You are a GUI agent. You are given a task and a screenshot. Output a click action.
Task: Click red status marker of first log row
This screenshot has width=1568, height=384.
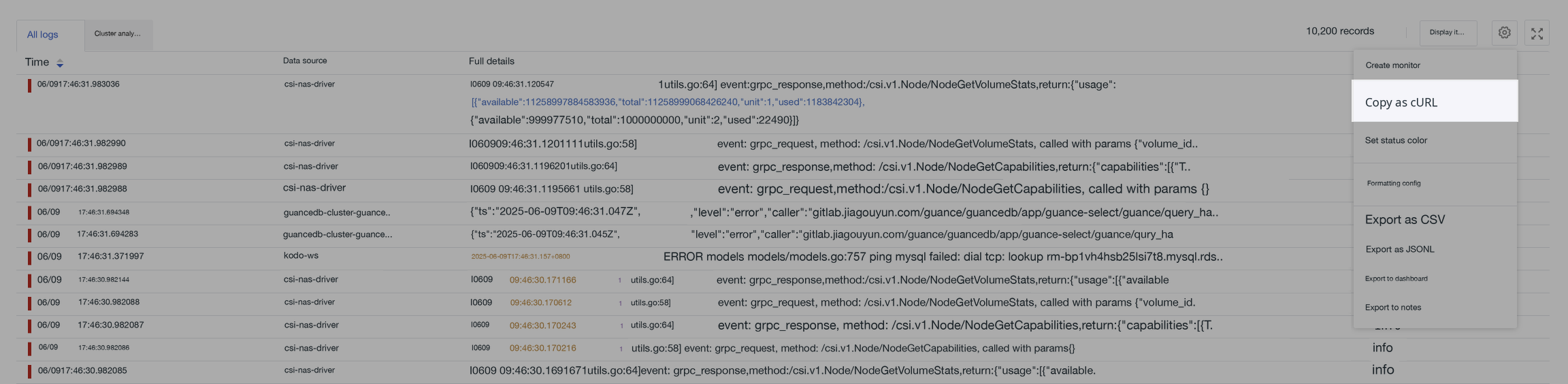point(29,86)
